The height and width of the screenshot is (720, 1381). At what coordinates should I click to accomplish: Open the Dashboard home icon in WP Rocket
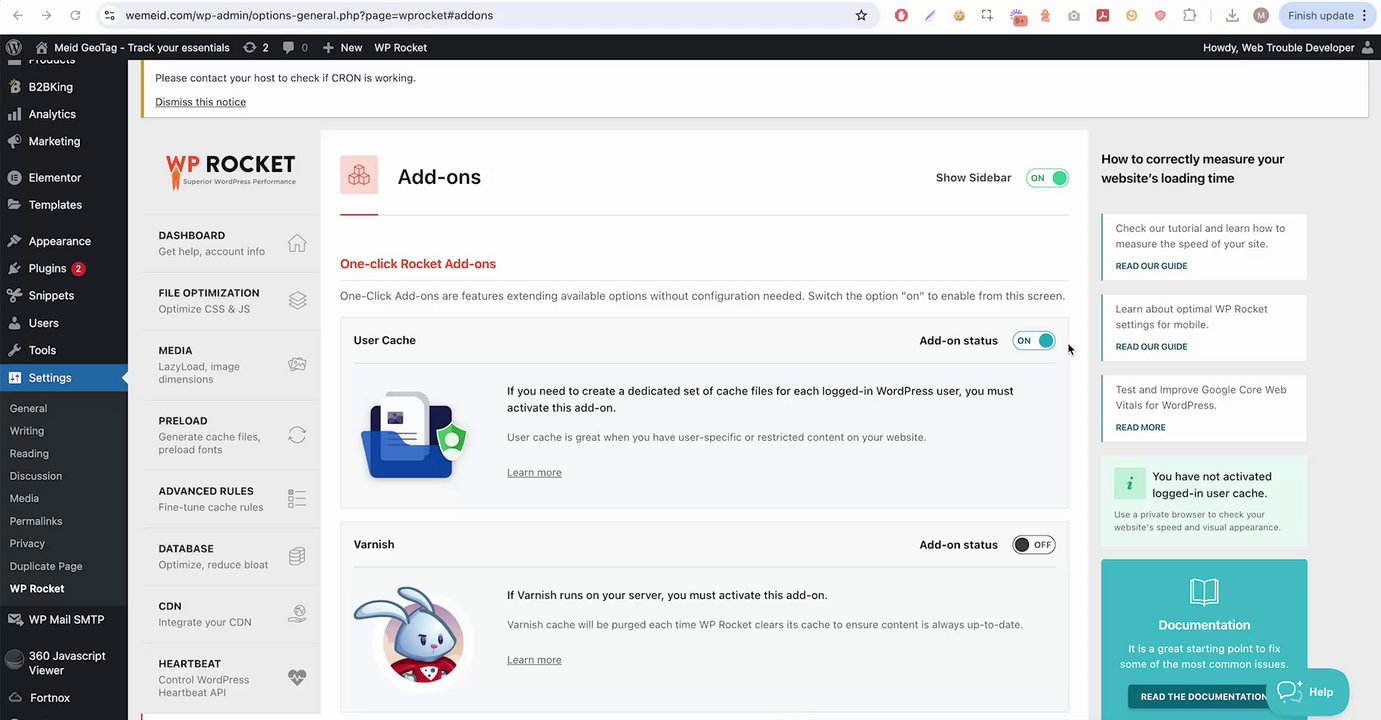click(297, 243)
